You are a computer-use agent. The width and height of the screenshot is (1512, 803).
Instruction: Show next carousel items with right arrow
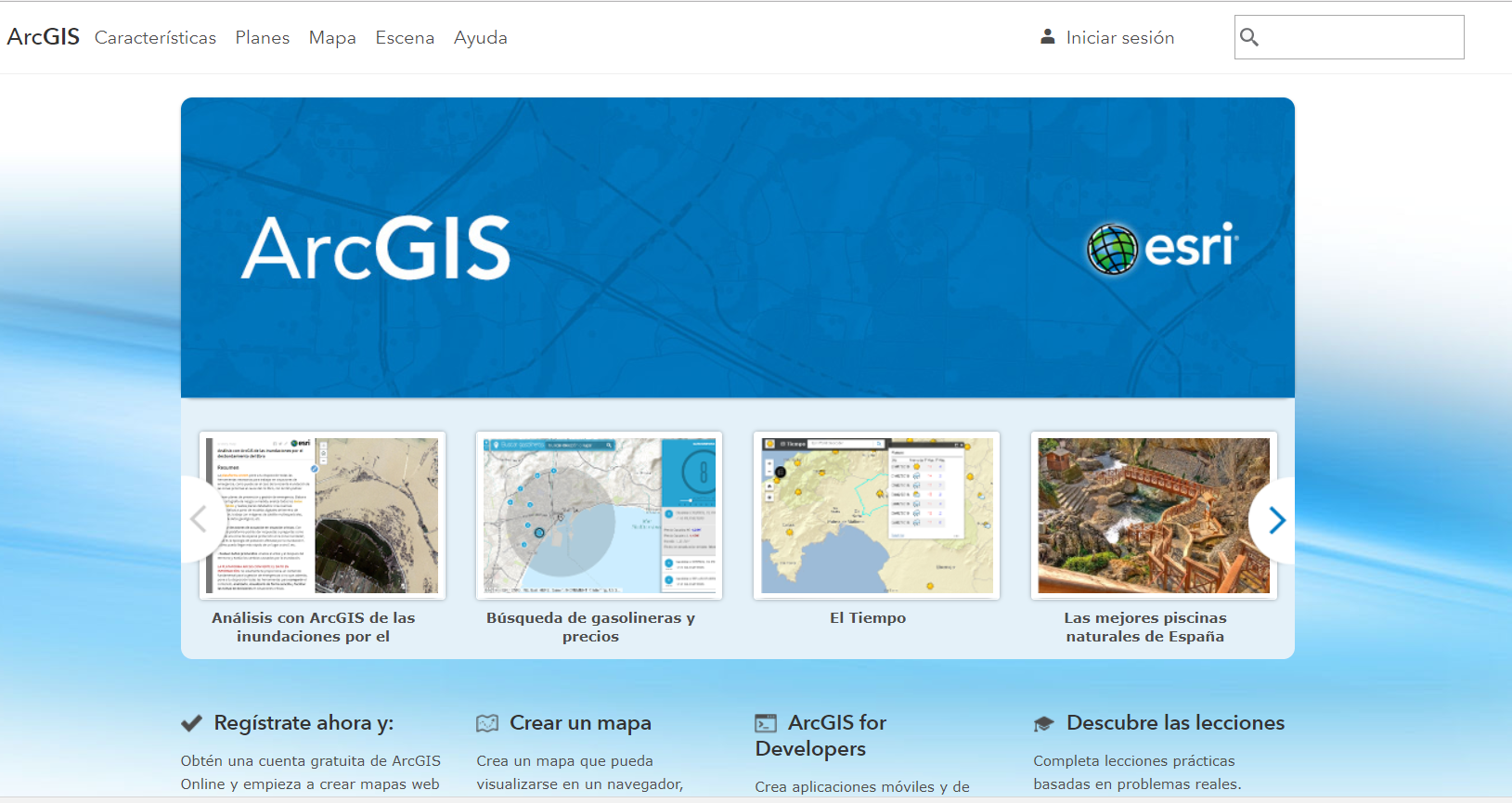pos(1276,520)
